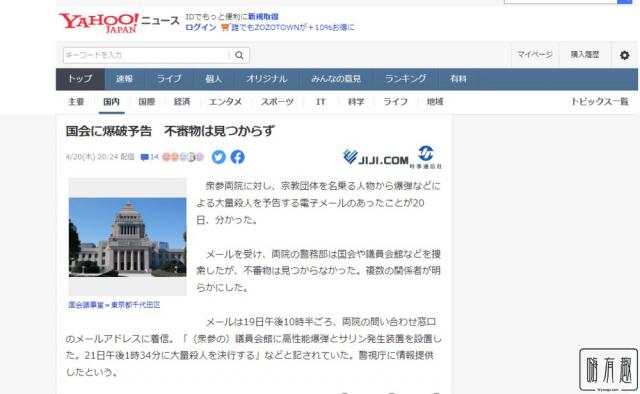This screenshot has height=394, width=640.
Task: Open マイページ
Action: (x=535, y=54)
